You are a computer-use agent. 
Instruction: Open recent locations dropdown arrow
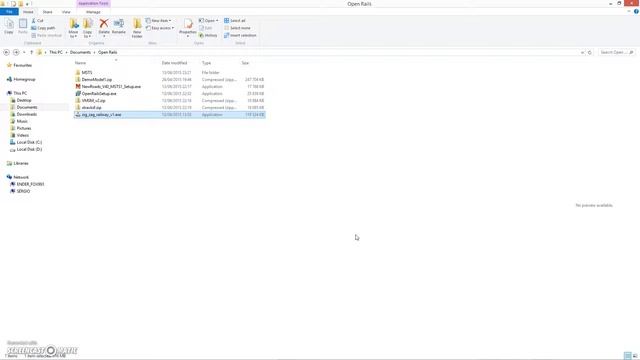(x=24, y=52)
